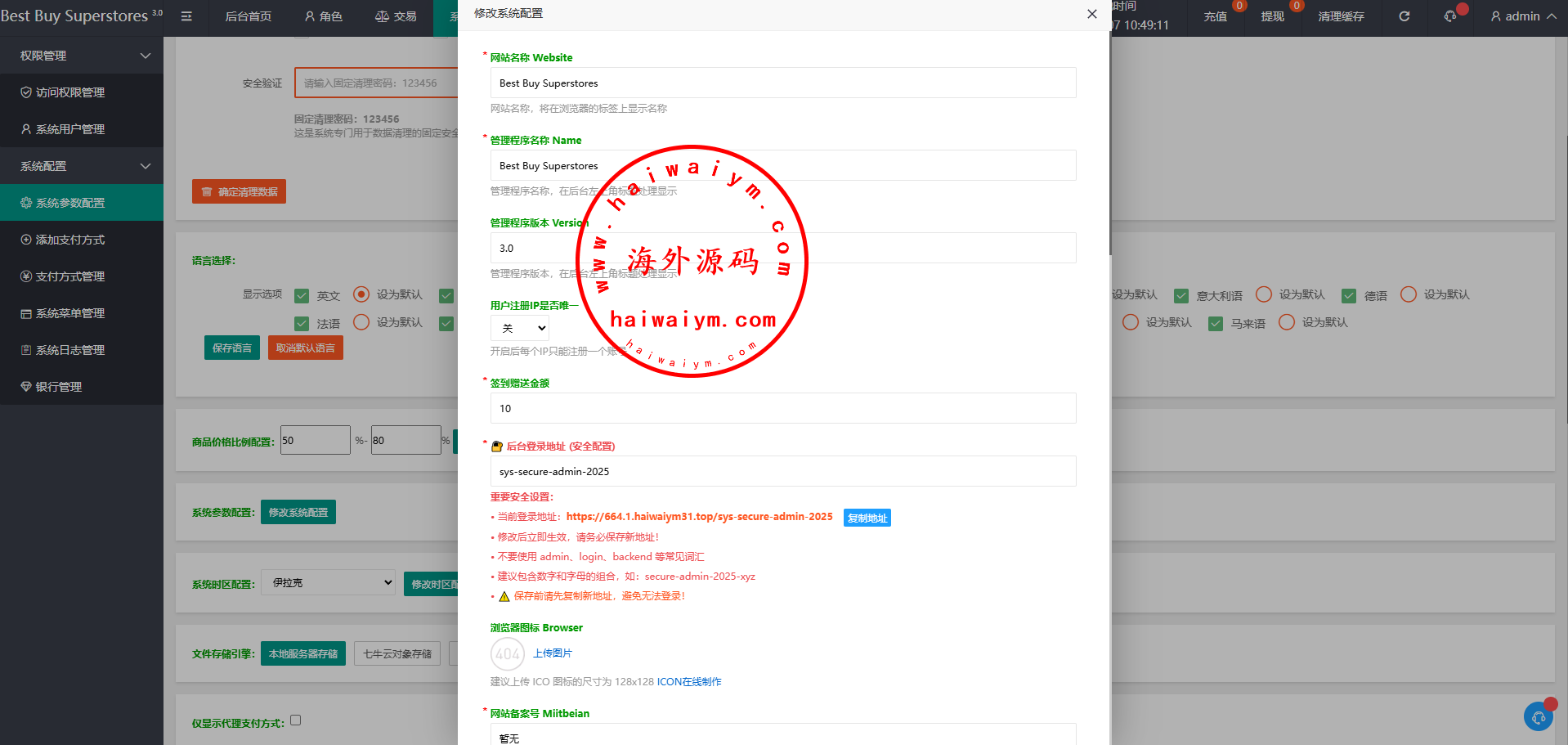The height and width of the screenshot is (745, 1568).
Task: Open the 系统时区配置 timezone dropdown
Action: 328,582
